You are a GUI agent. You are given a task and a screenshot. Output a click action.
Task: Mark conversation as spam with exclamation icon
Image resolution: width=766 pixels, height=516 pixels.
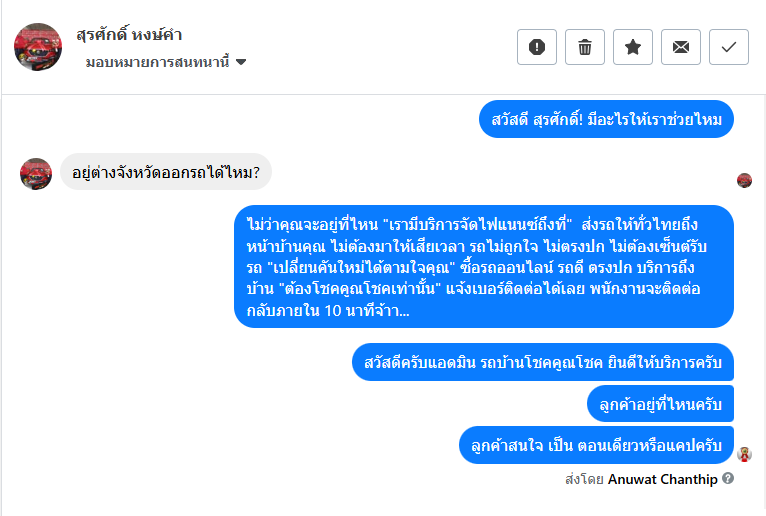click(x=537, y=47)
